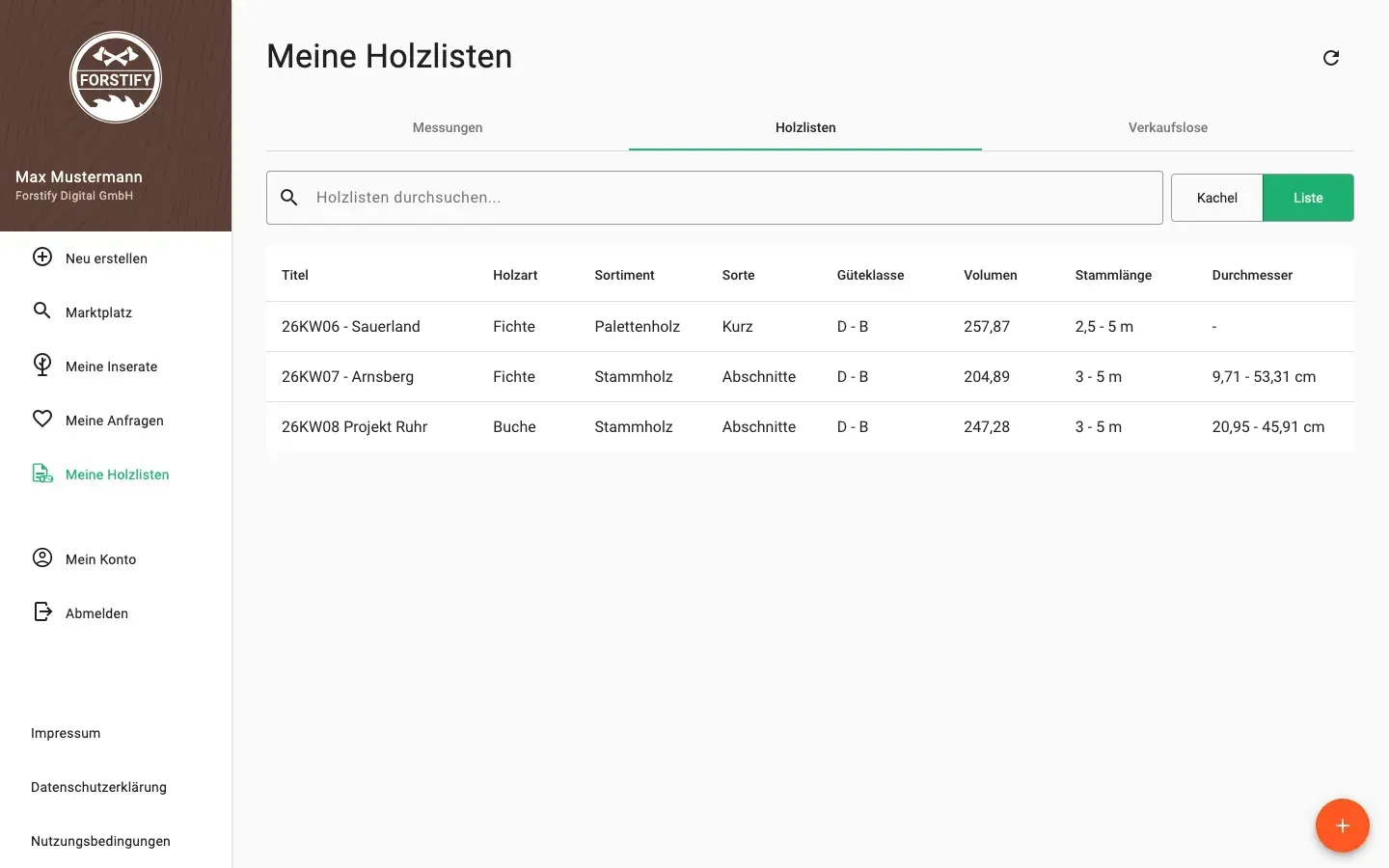Open Mein Konto
The width and height of the screenshot is (1389, 868).
coord(116,559)
